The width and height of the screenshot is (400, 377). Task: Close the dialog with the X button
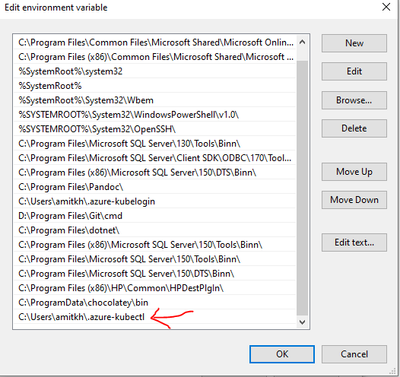pyautogui.click(x=386, y=7)
